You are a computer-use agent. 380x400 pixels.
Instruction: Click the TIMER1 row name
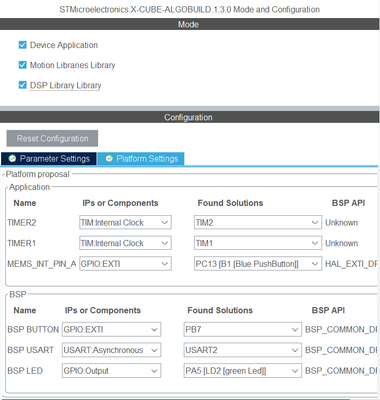[x=22, y=243]
